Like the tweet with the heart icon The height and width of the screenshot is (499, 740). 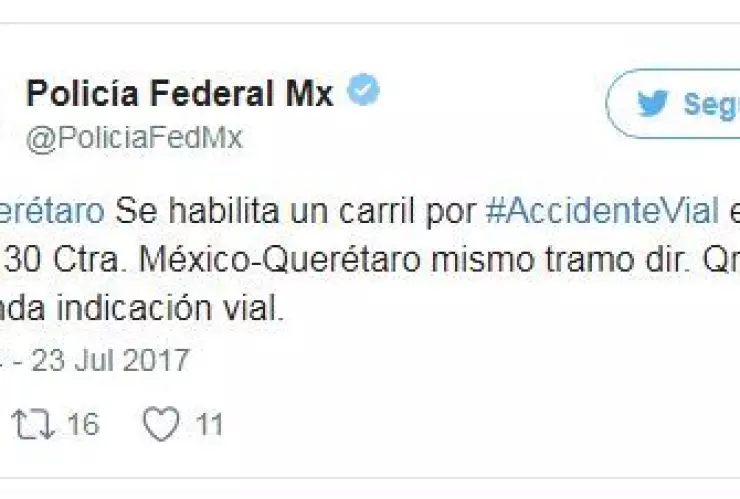point(161,423)
